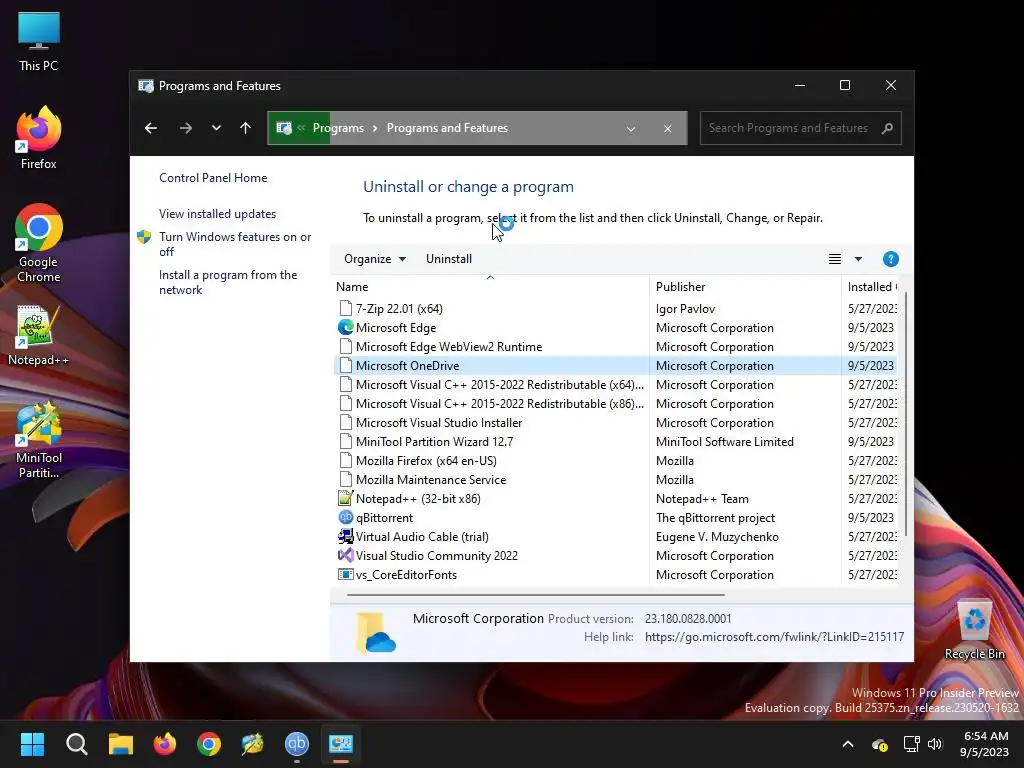
Task: Sort by Publisher column header
Action: pyautogui.click(x=745, y=287)
